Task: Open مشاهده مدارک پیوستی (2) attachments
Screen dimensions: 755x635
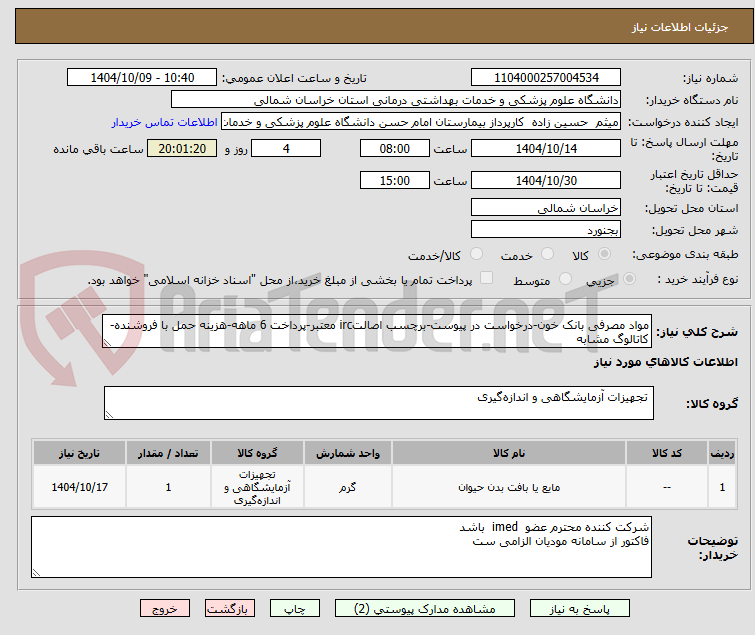Action: tap(425, 609)
